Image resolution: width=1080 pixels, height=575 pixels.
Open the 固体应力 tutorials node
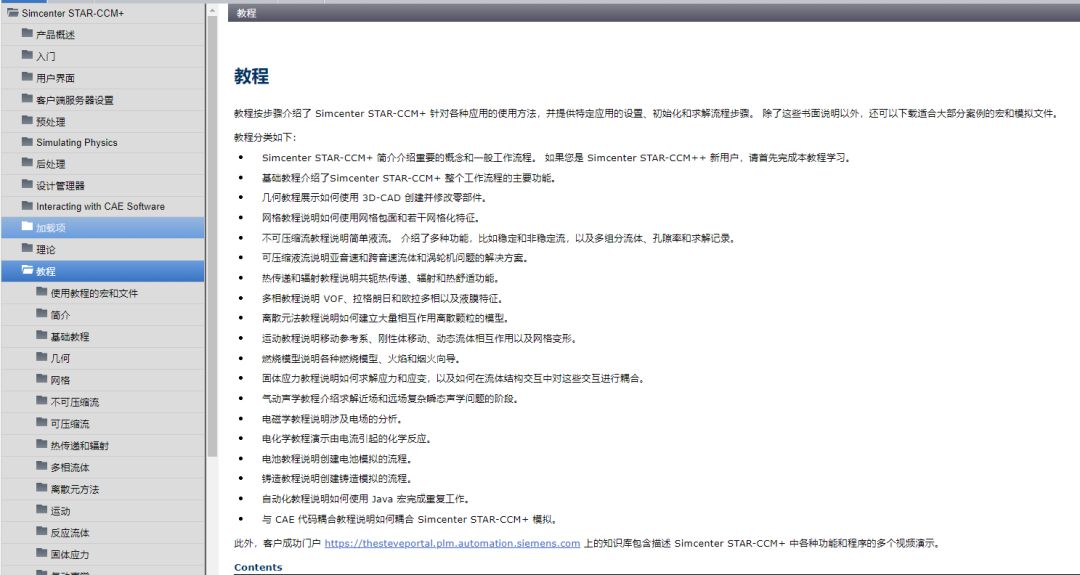click(70, 554)
